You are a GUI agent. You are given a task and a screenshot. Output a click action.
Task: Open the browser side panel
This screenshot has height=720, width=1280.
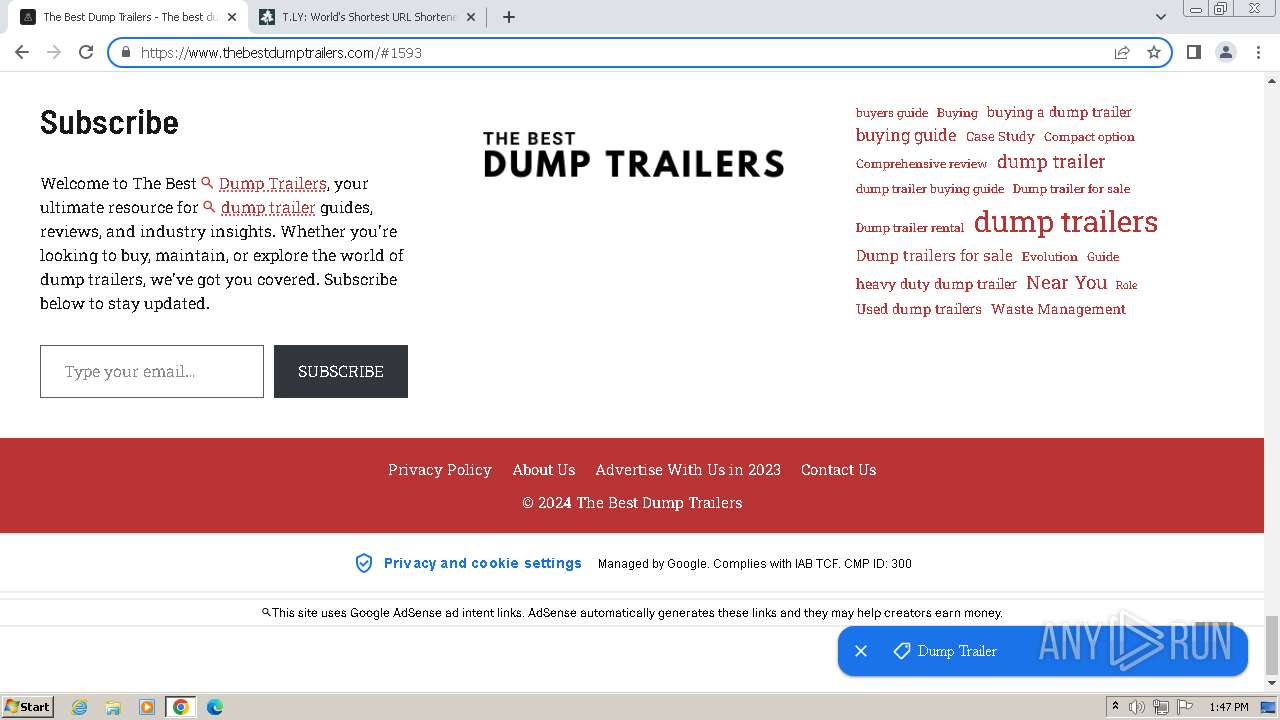[1193, 52]
